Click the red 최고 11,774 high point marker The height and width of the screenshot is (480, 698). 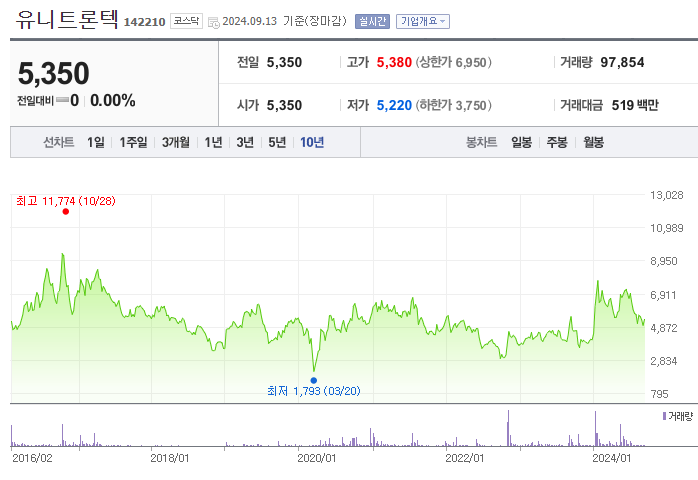(x=66, y=212)
